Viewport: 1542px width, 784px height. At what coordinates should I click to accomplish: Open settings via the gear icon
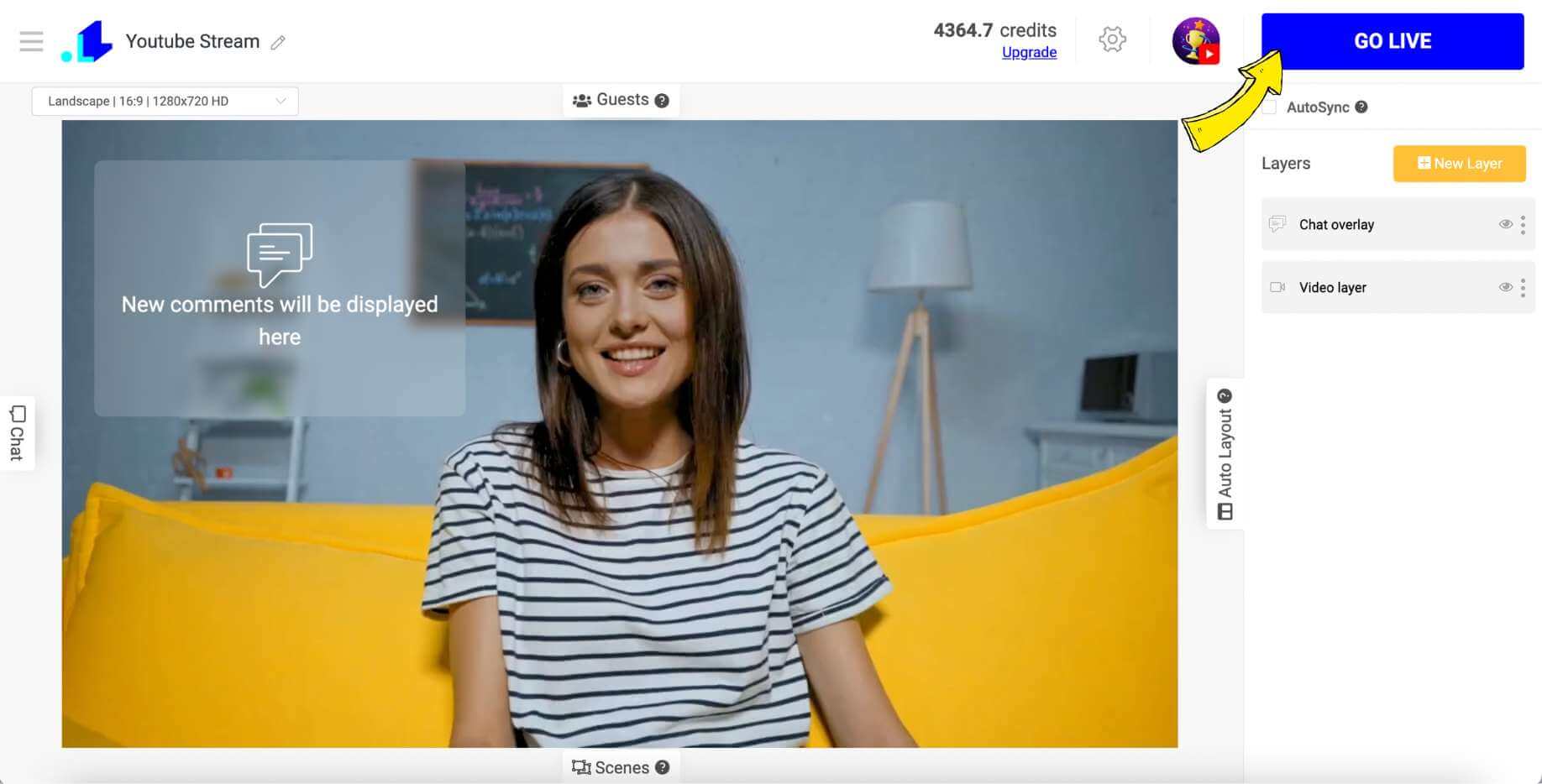click(x=1112, y=39)
